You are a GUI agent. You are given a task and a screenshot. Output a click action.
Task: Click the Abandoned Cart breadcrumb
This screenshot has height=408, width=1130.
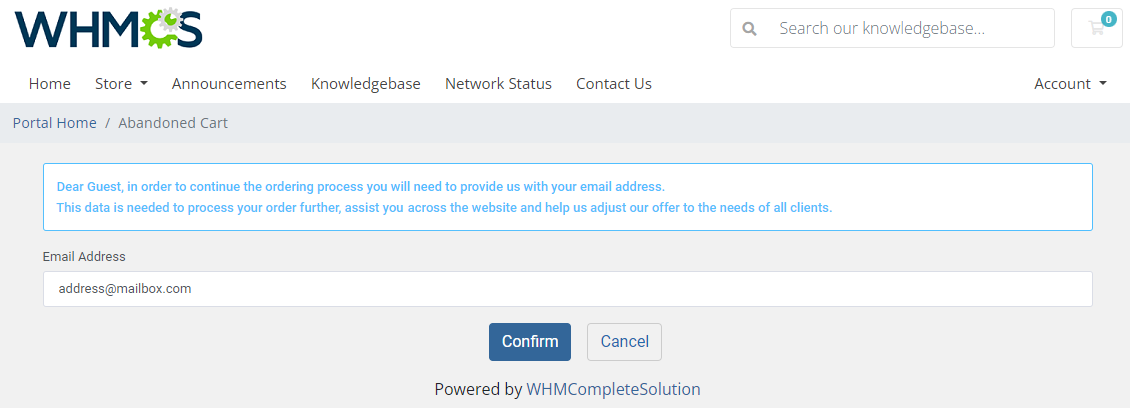click(173, 123)
